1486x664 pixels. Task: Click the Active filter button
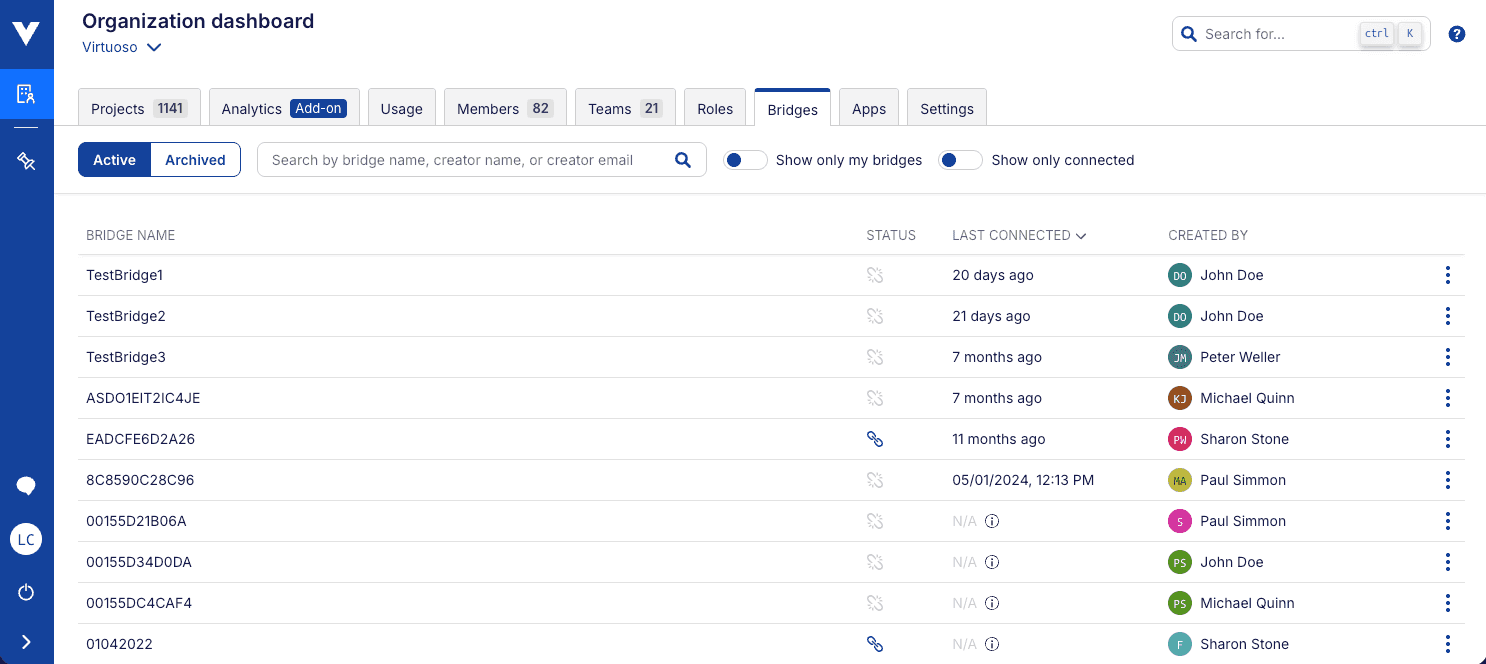click(x=114, y=160)
